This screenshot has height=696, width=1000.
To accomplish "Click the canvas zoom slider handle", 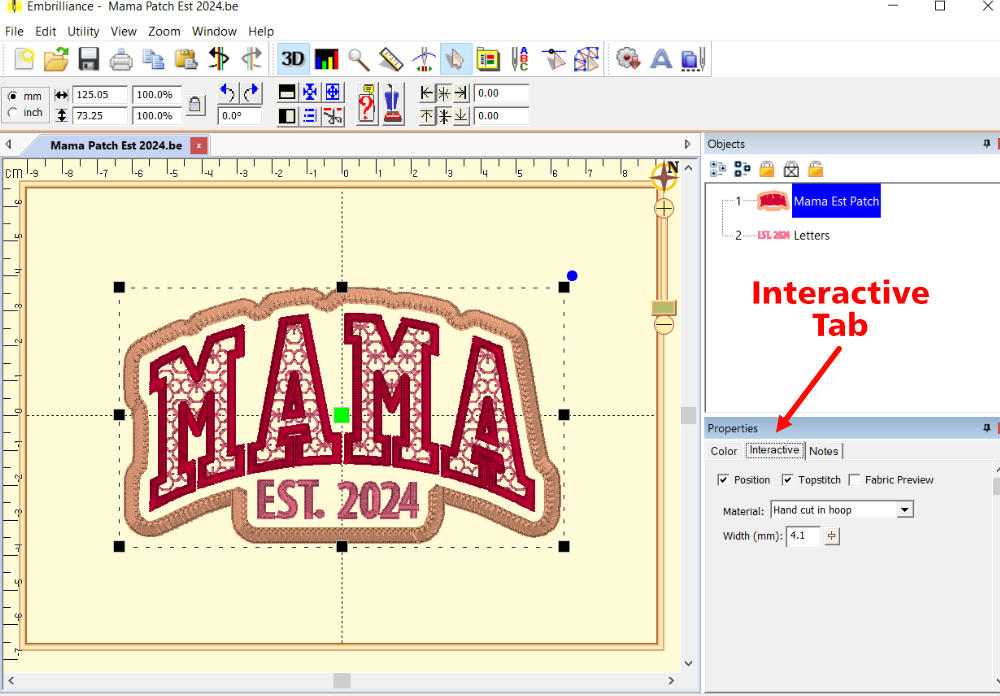I will pyautogui.click(x=664, y=307).
